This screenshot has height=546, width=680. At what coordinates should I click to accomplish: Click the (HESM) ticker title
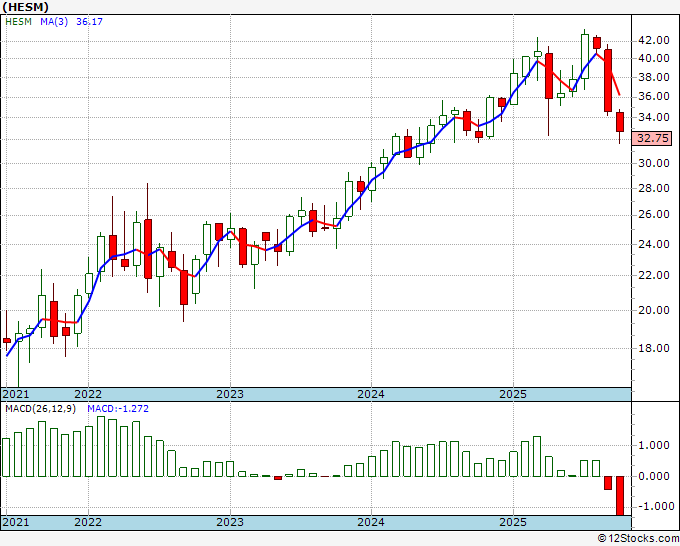tap(26, 7)
